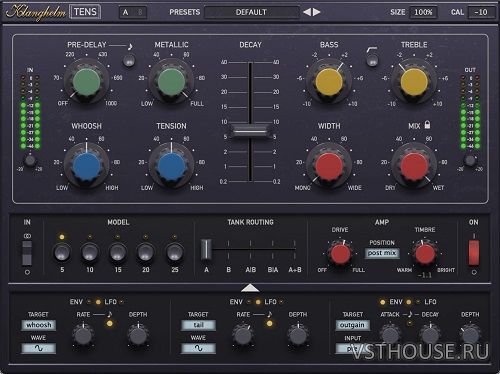Image resolution: width=500 pixels, height=374 pixels.
Task: Click the Klanghelm logo
Action: pos(36,12)
